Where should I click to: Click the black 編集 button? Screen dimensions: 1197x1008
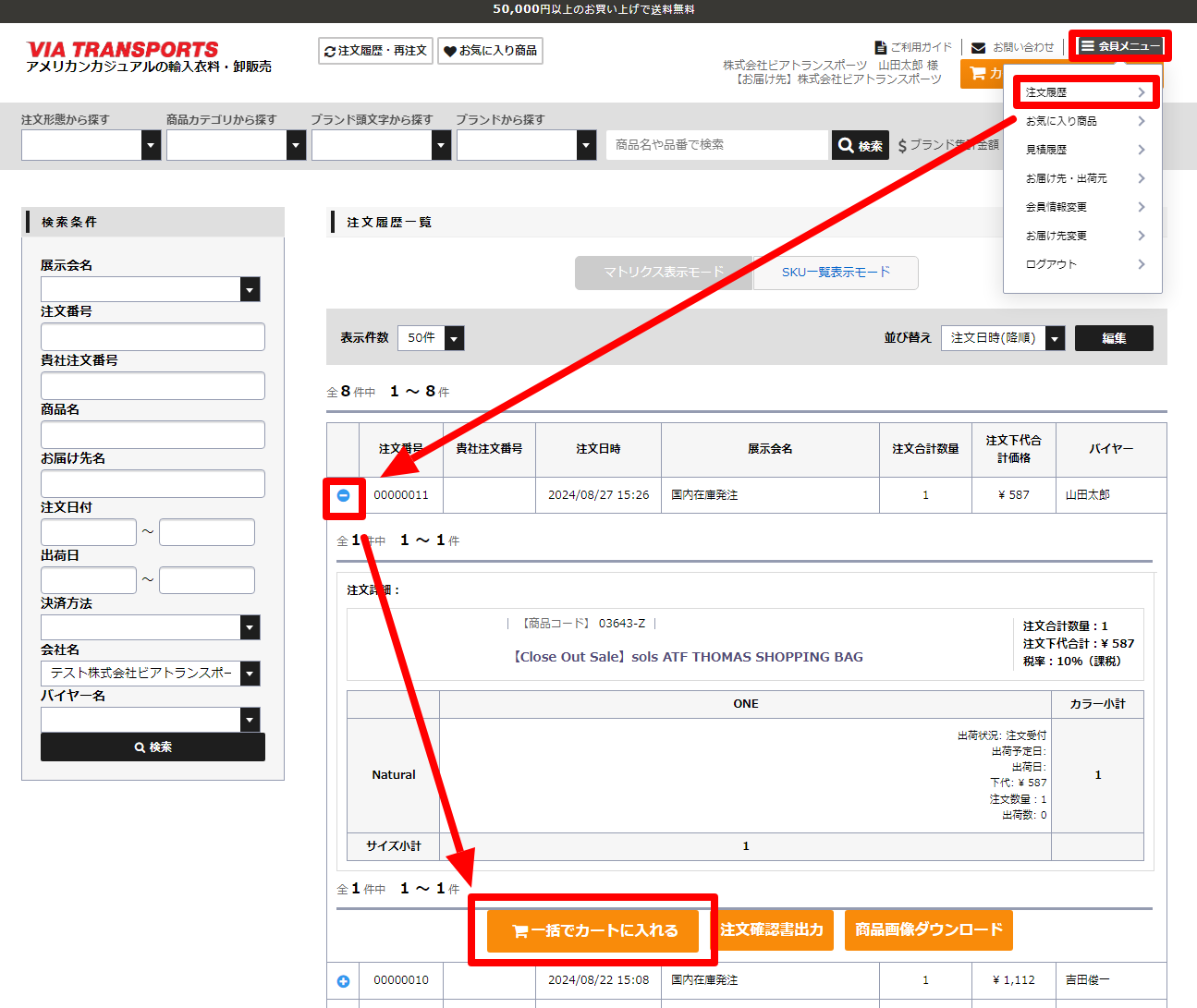pos(1114,338)
